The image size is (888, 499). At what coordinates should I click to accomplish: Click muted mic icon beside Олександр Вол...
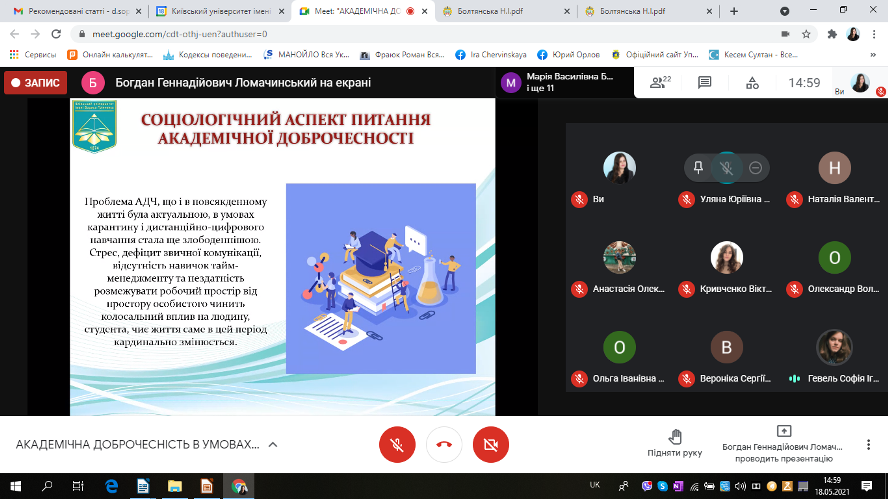click(x=795, y=289)
